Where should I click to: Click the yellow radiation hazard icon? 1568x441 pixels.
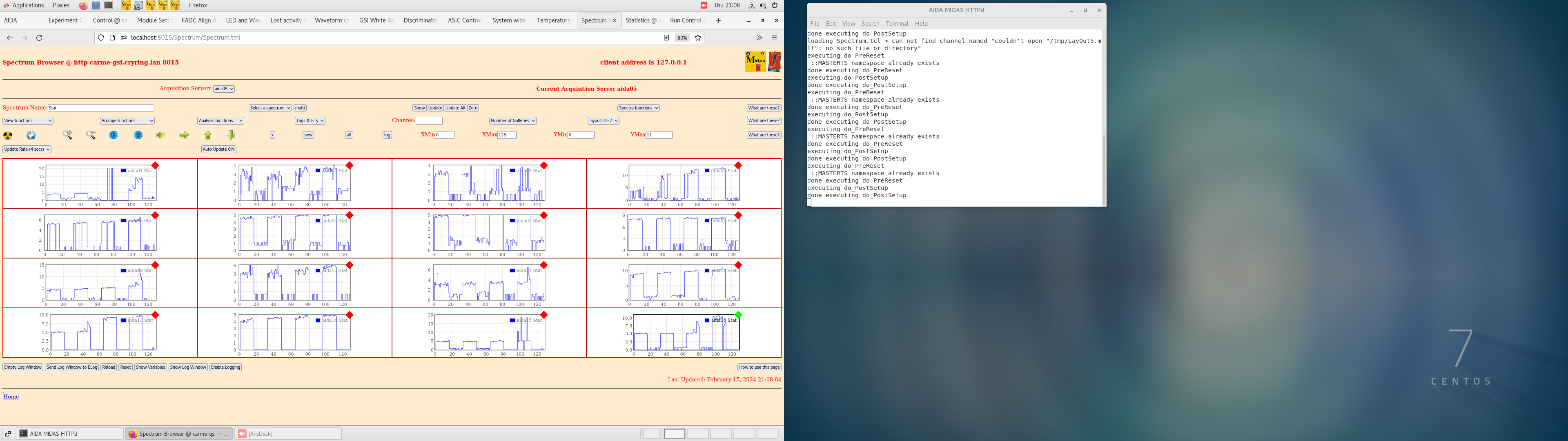click(8, 135)
